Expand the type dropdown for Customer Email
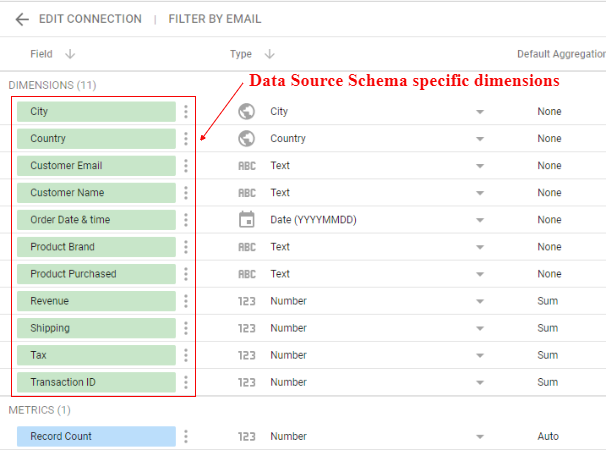Screen dimensions: 606x450 click(480, 166)
